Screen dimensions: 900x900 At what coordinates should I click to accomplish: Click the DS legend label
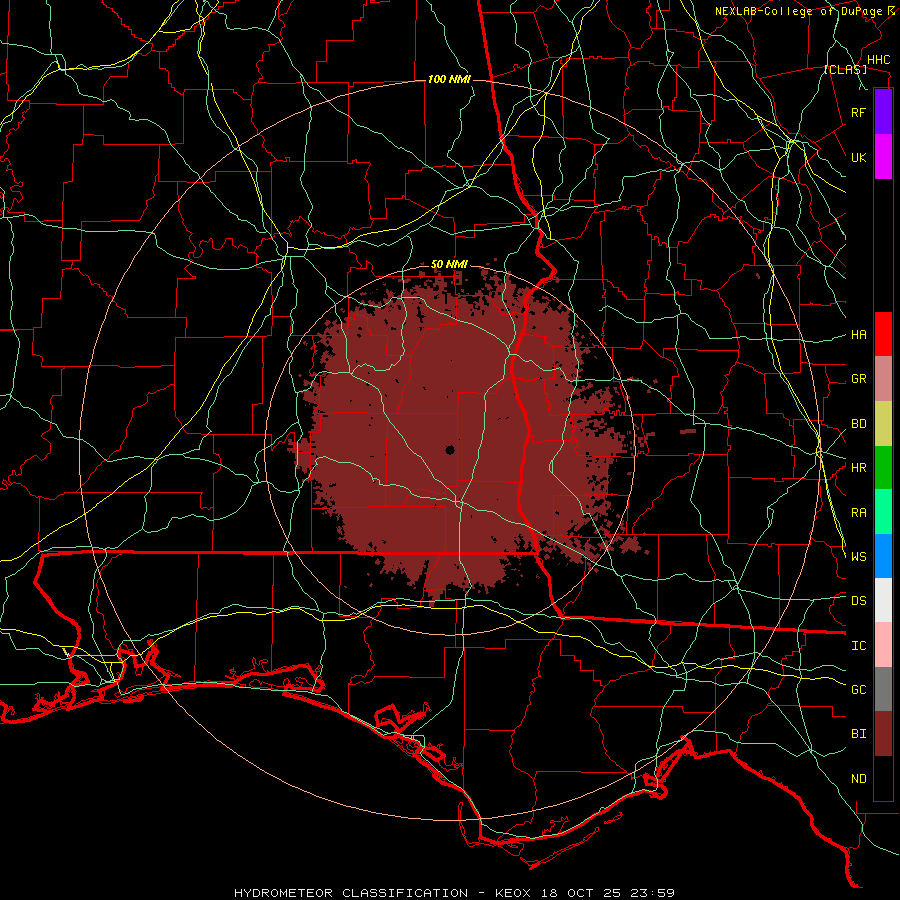[858, 601]
